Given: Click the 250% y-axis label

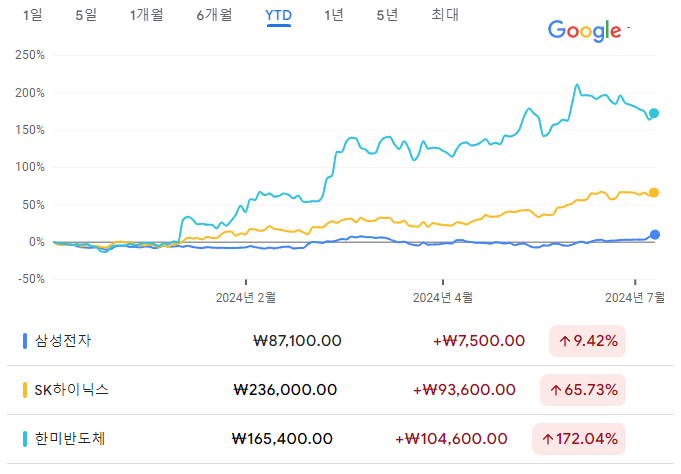Looking at the screenshot, I should (30, 55).
